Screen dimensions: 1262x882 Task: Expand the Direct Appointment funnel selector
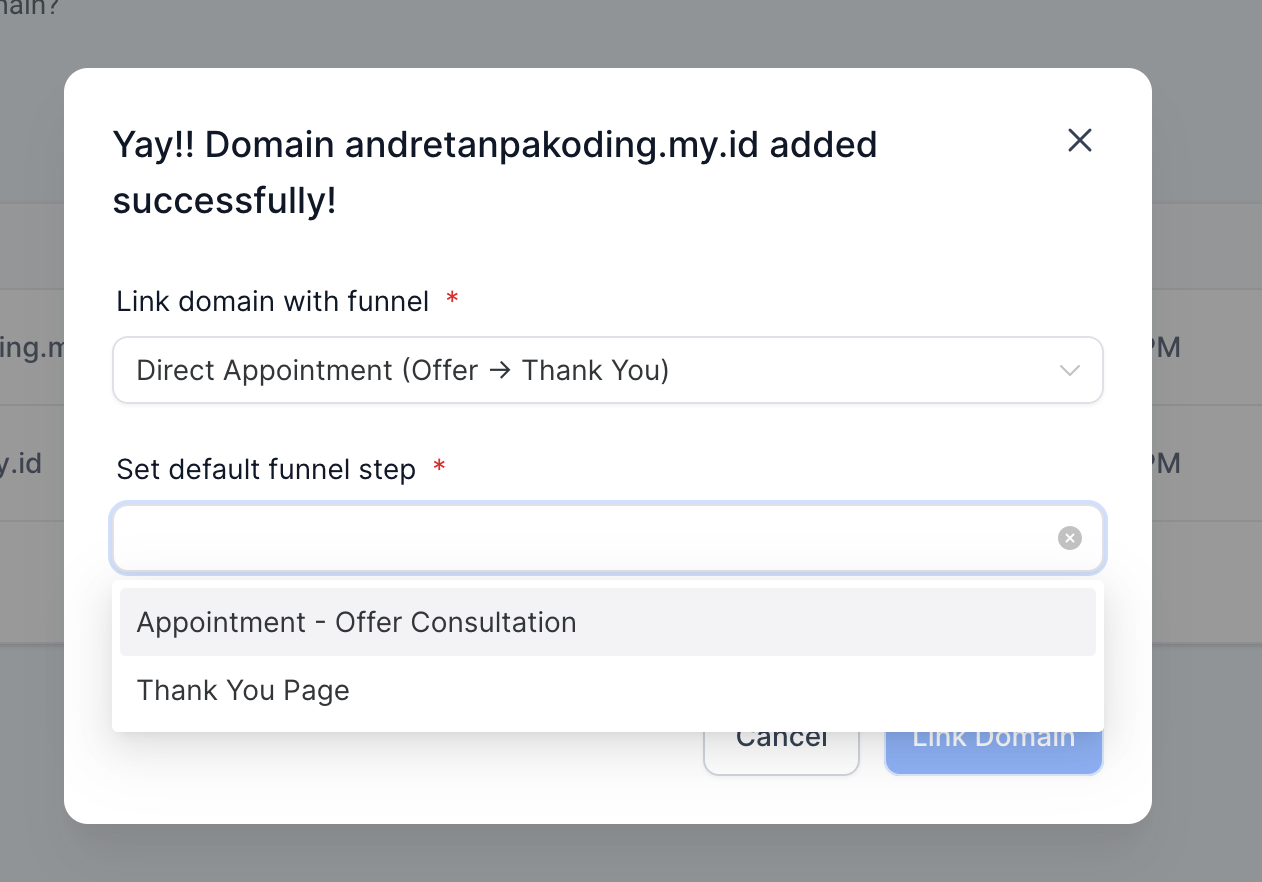[607, 370]
